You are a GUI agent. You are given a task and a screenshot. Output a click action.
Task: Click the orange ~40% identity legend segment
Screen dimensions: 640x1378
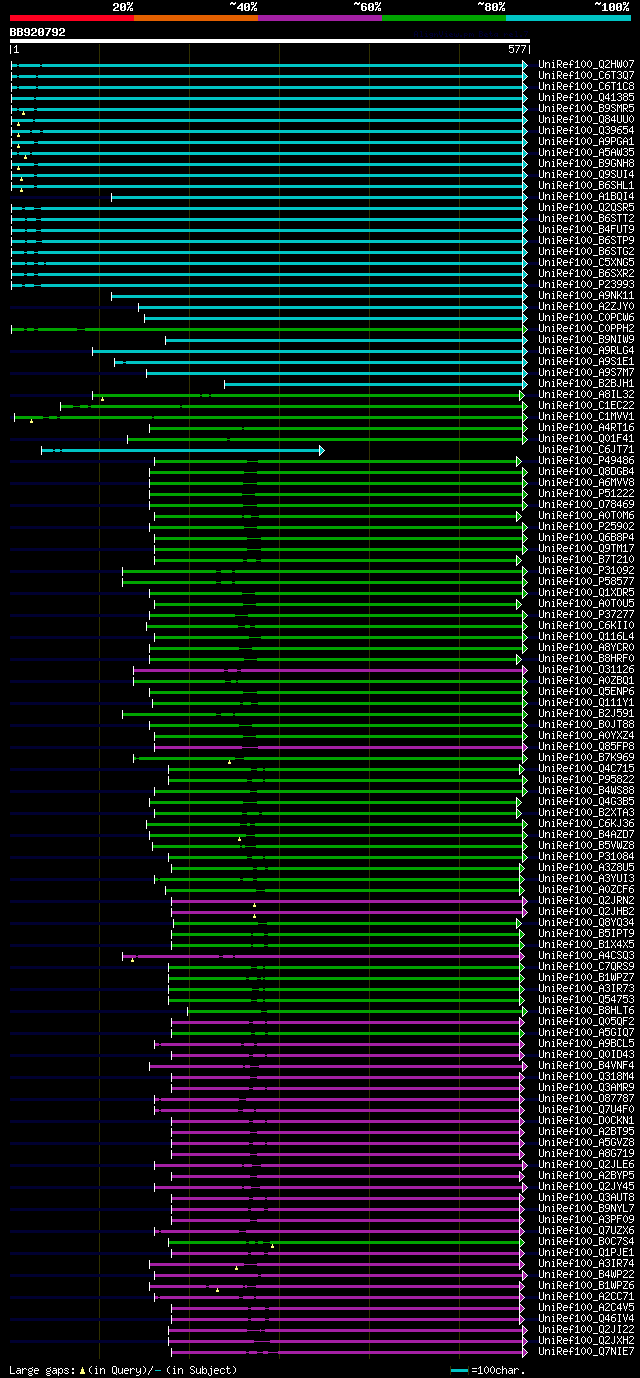[x=195, y=17]
